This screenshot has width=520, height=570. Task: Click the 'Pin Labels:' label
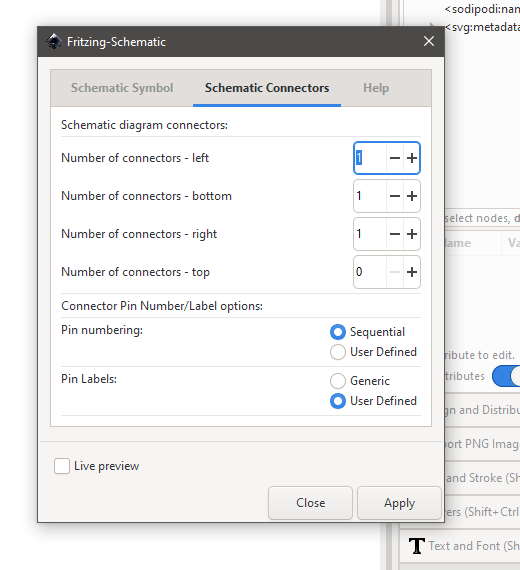click(x=89, y=379)
